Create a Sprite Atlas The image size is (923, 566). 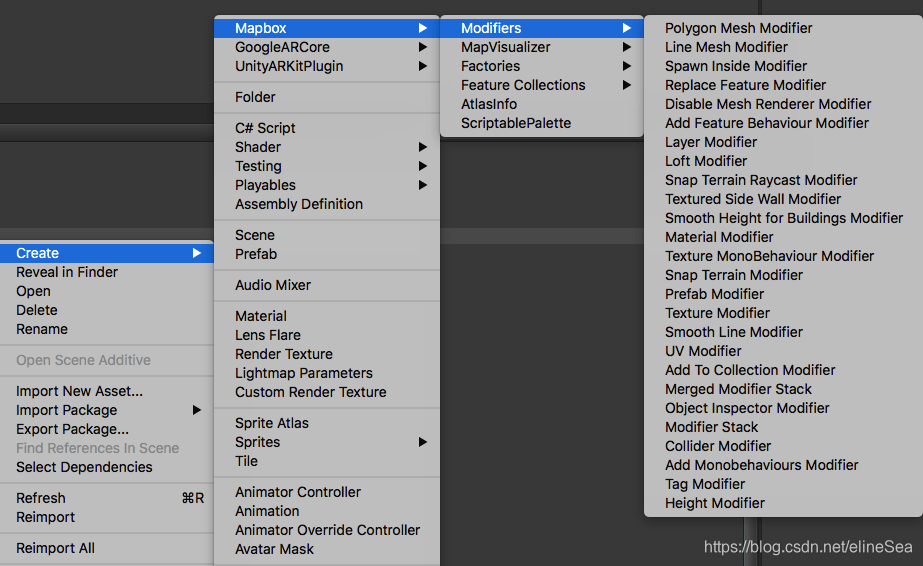tap(327, 423)
